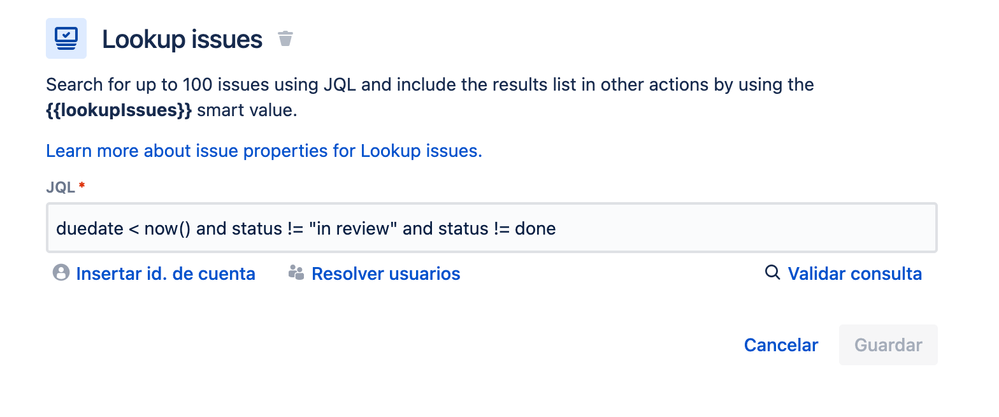Choose Resolver usuarios
Viewport: 999px width, 417px height.
tap(385, 274)
